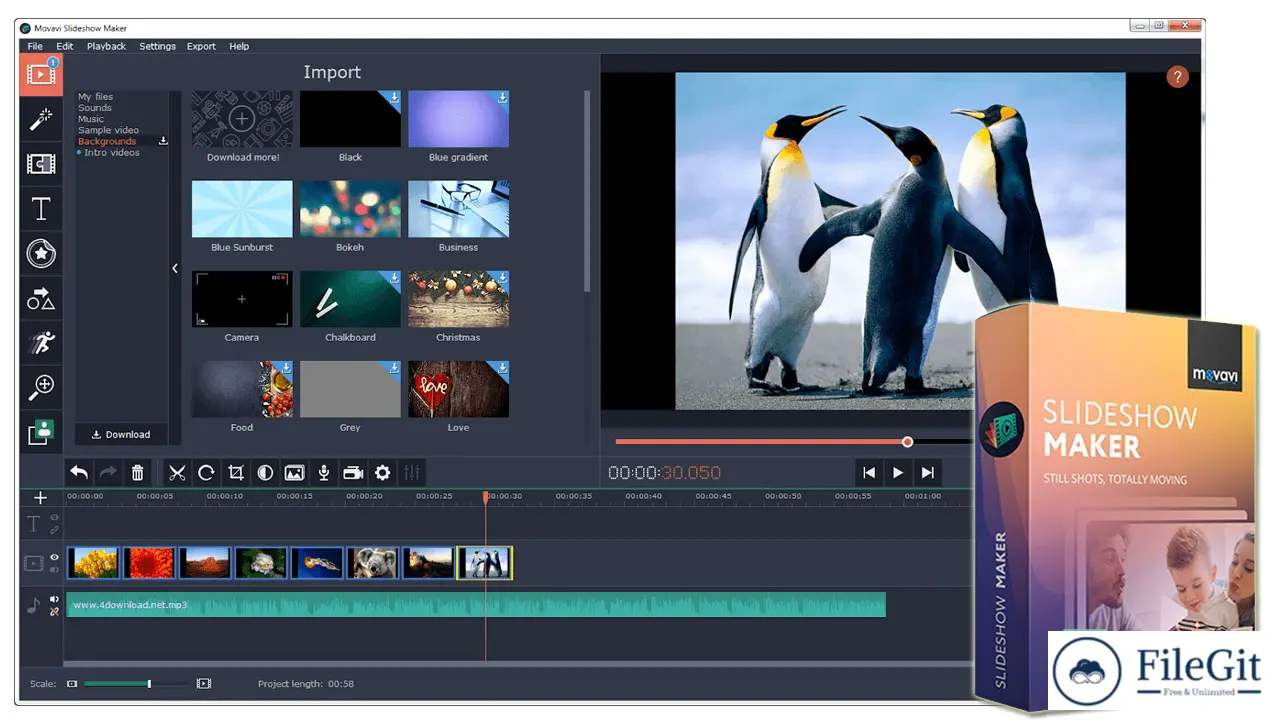The height and width of the screenshot is (720, 1280).
Task: Select the koala clip on the timeline
Action: (x=373, y=563)
